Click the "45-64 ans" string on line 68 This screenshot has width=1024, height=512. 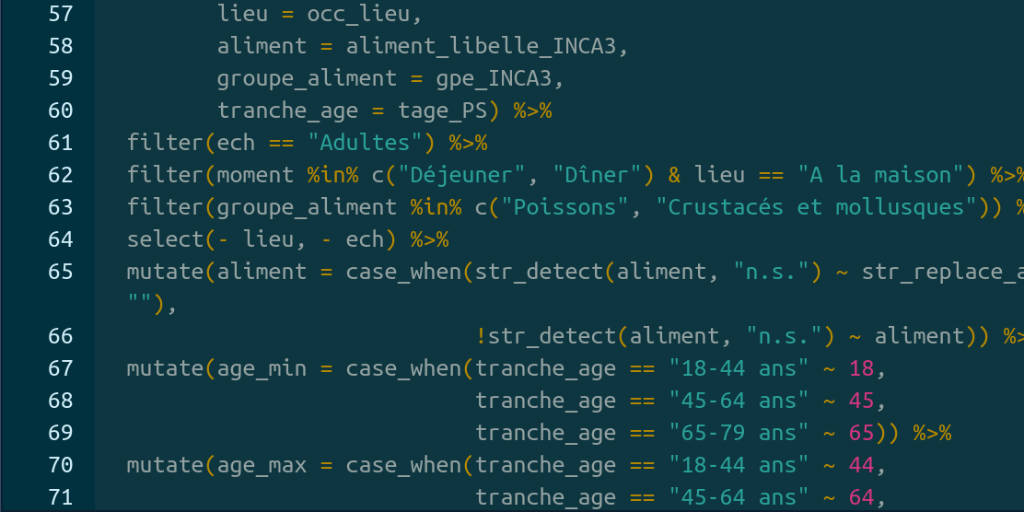pyautogui.click(x=739, y=401)
